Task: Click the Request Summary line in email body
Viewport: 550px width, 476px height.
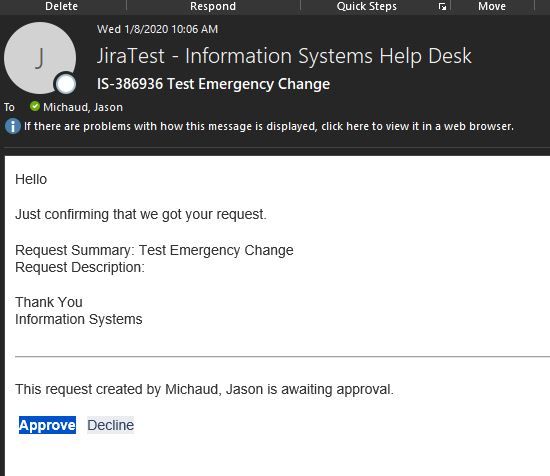Action: tap(154, 250)
